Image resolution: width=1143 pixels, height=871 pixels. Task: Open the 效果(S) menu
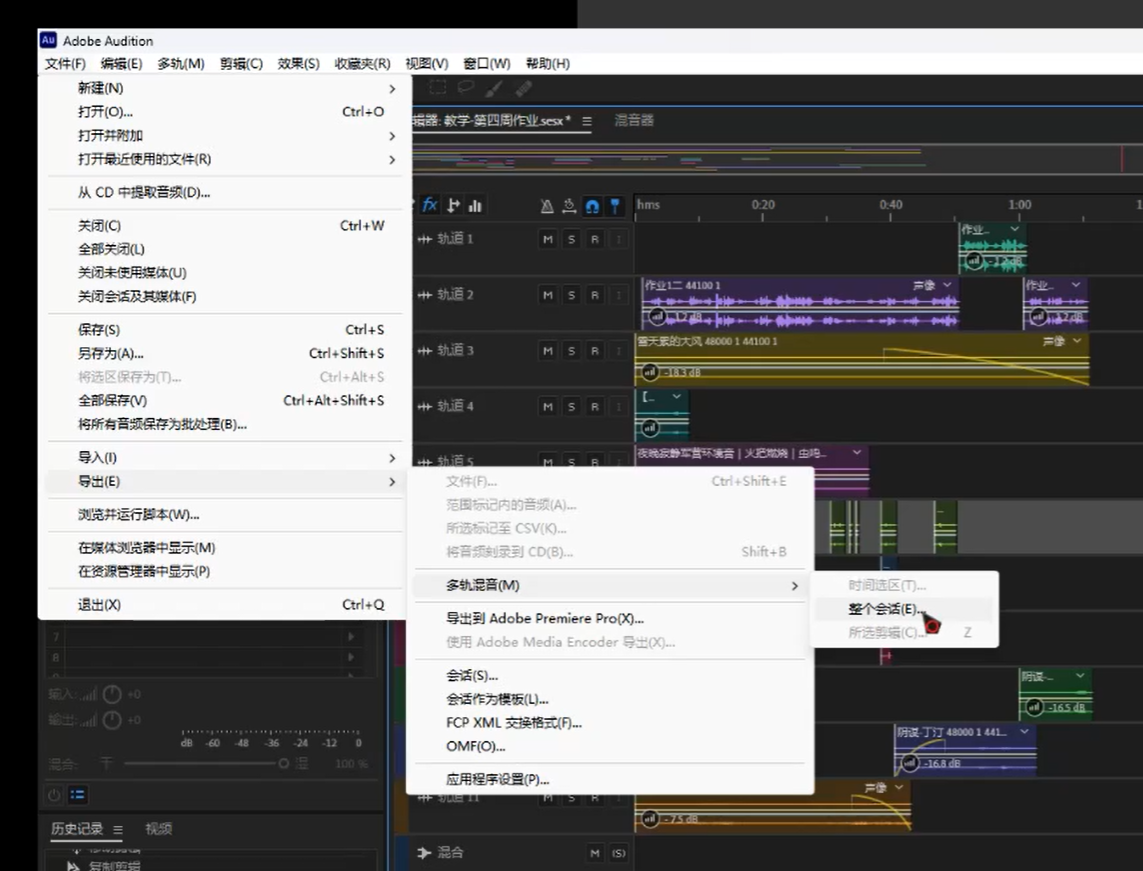(x=298, y=63)
